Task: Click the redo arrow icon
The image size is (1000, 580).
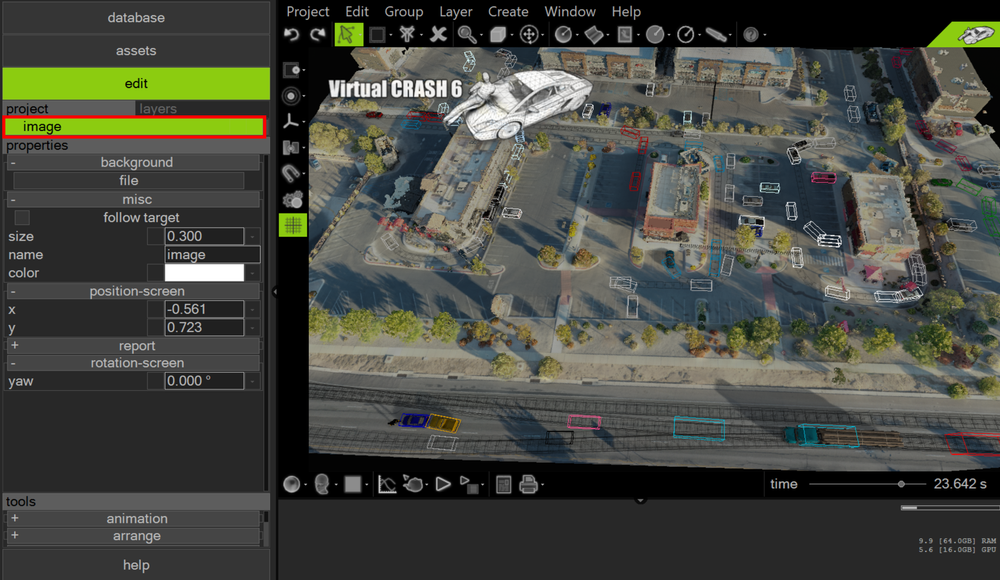Action: pyautogui.click(x=318, y=34)
